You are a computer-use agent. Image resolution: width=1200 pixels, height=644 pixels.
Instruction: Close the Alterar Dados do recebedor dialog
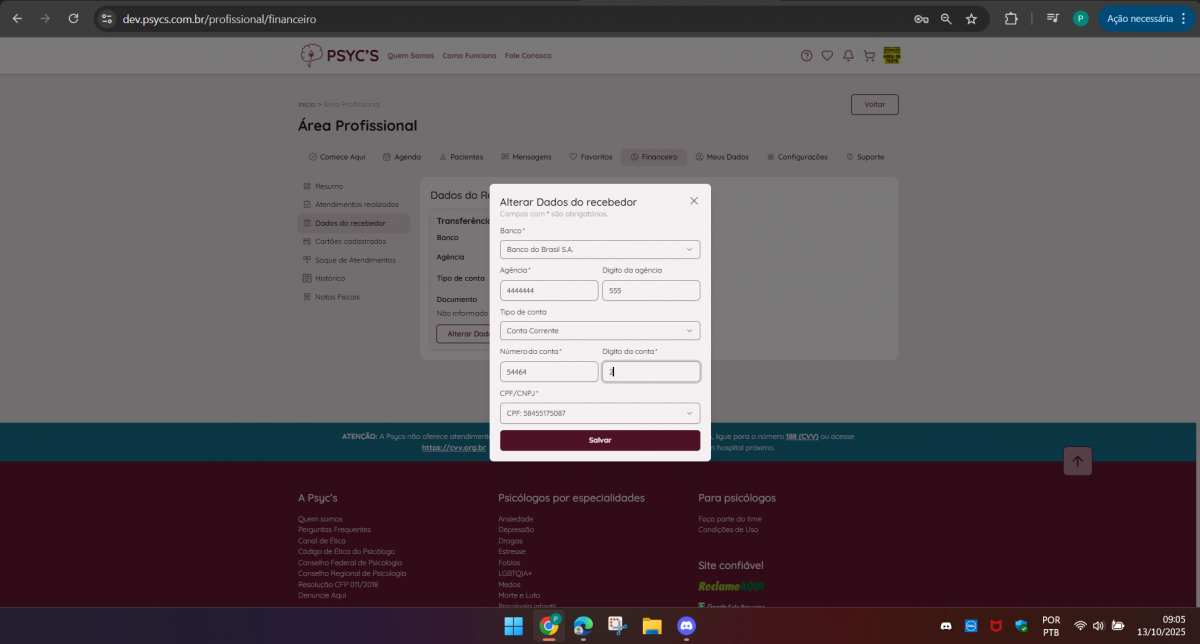[694, 201]
